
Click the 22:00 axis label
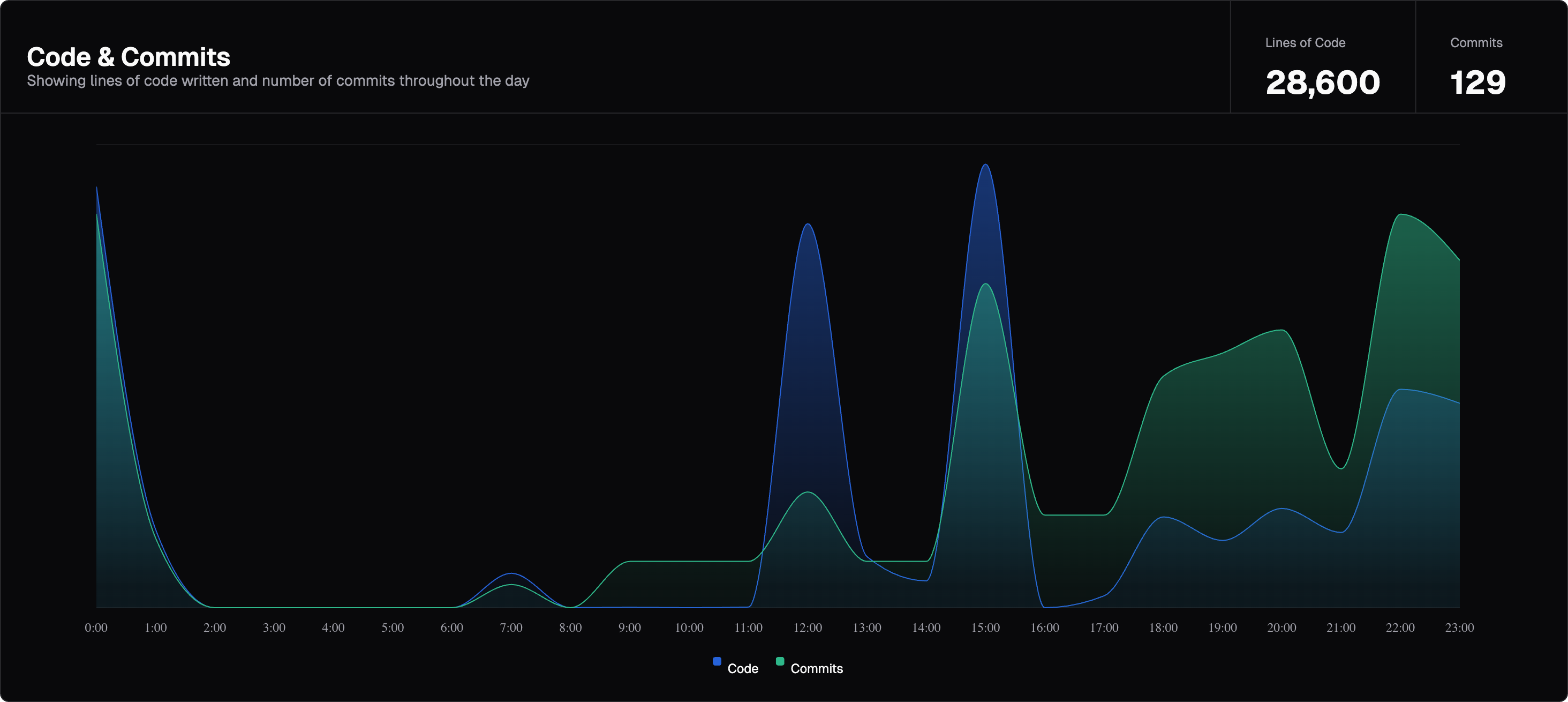tap(1400, 628)
